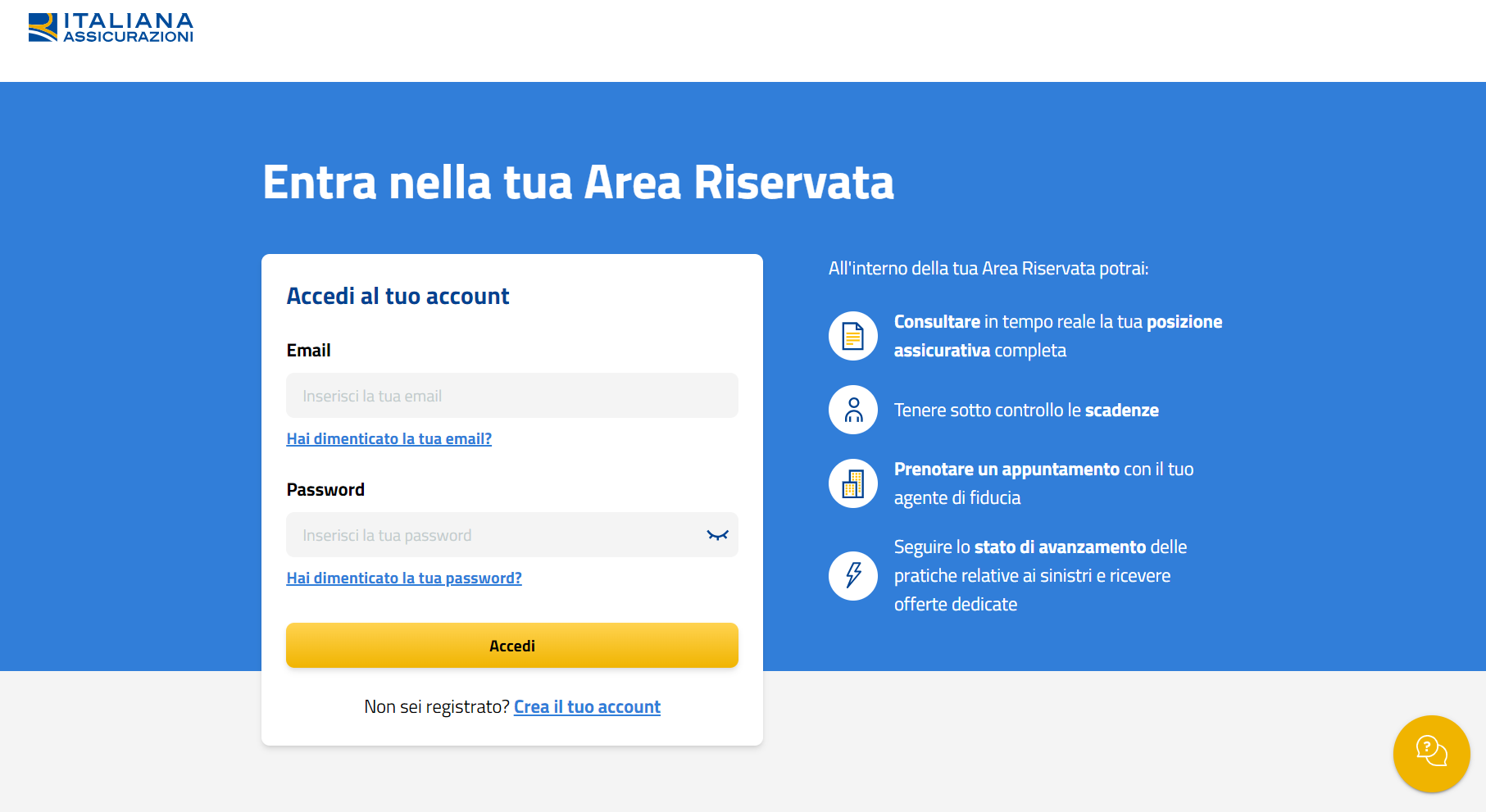Click the document icon beside Consultare

coord(853,336)
